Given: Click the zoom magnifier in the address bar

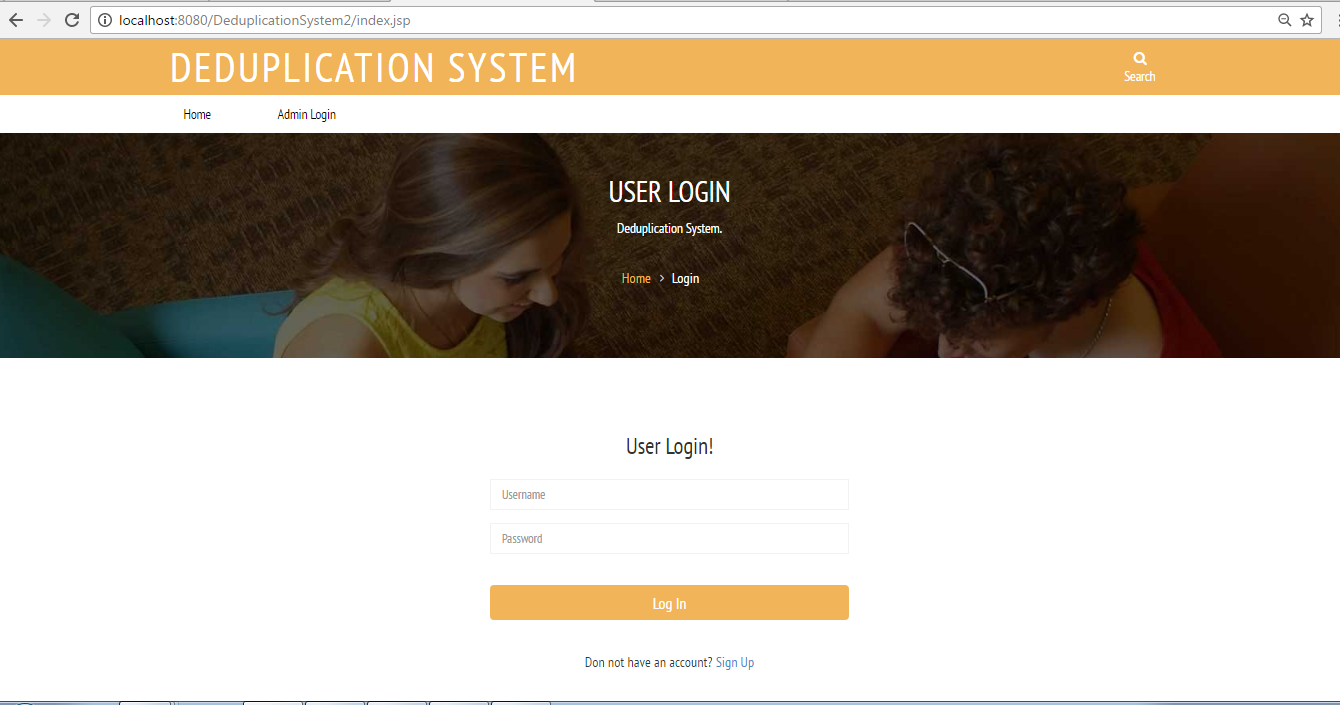Looking at the screenshot, I should (x=1285, y=20).
